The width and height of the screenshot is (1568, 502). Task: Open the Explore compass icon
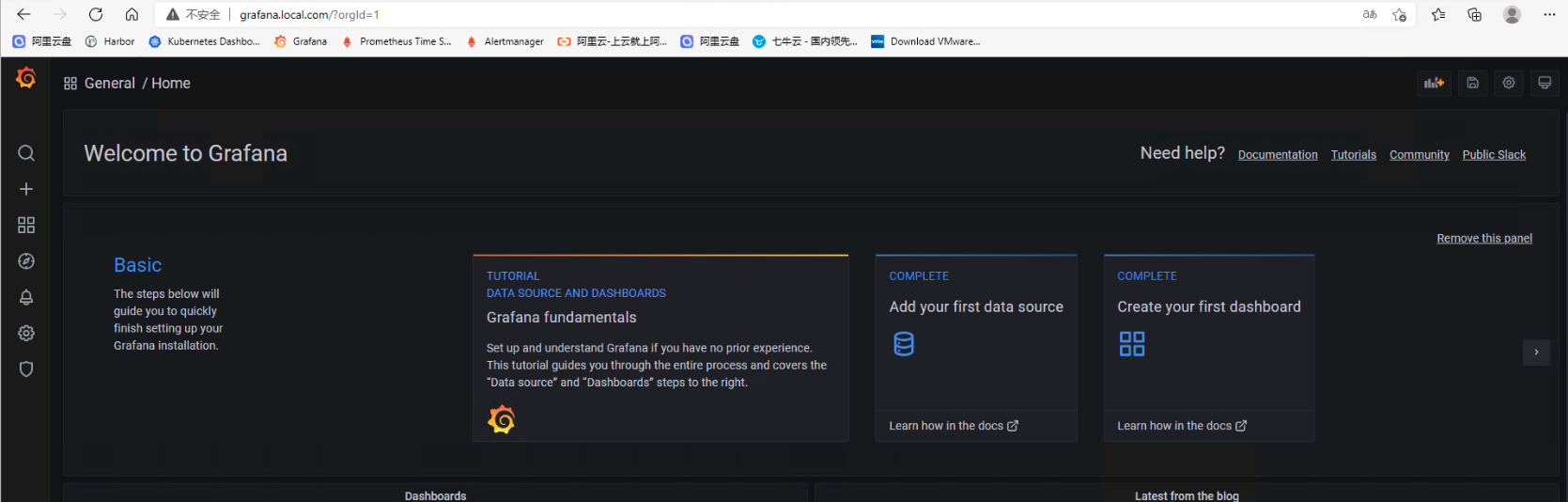pyautogui.click(x=26, y=261)
